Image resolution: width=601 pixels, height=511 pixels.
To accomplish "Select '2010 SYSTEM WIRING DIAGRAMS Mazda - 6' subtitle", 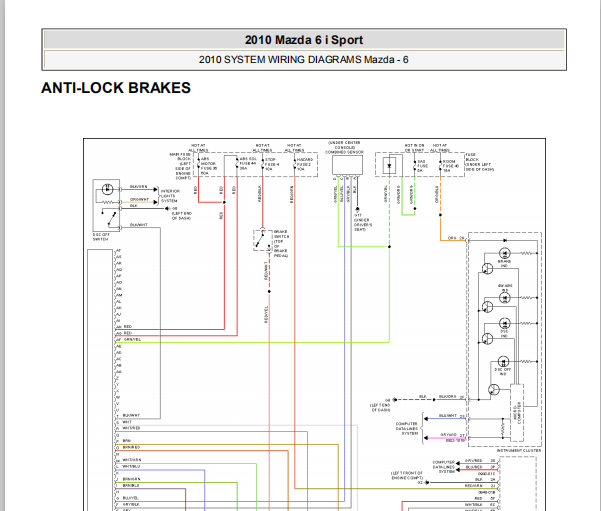I will point(304,60).
